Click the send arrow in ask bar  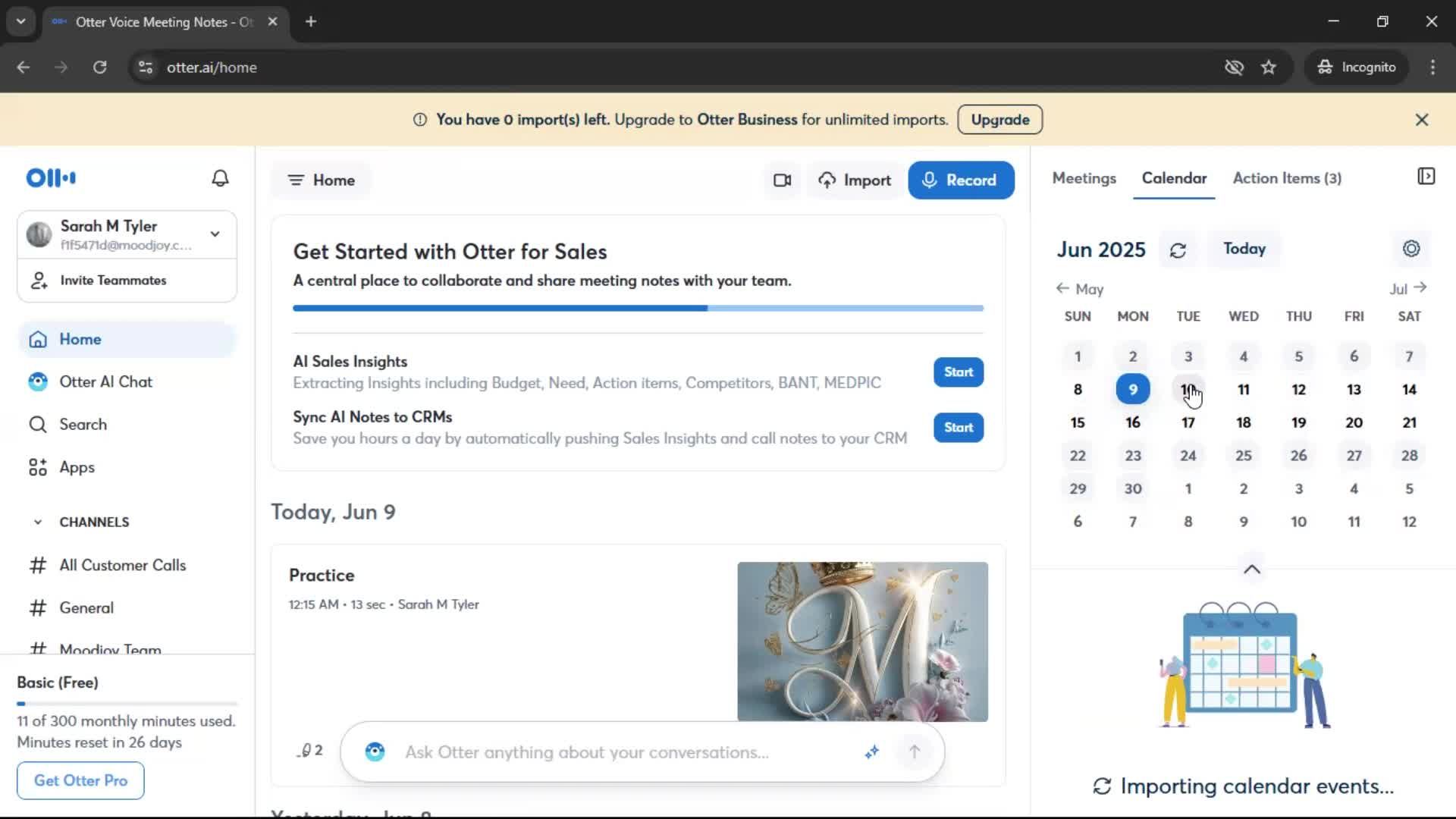pyautogui.click(x=915, y=752)
